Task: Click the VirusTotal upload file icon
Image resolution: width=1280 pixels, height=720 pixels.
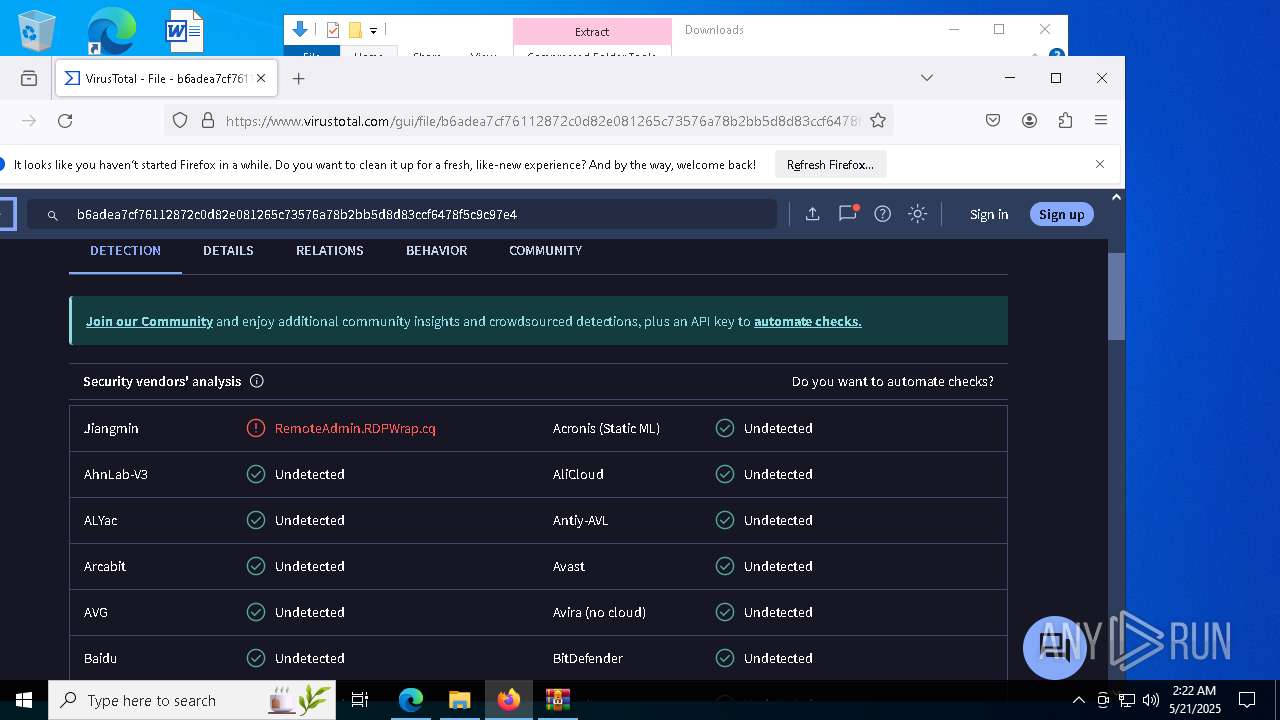Action: click(x=812, y=214)
